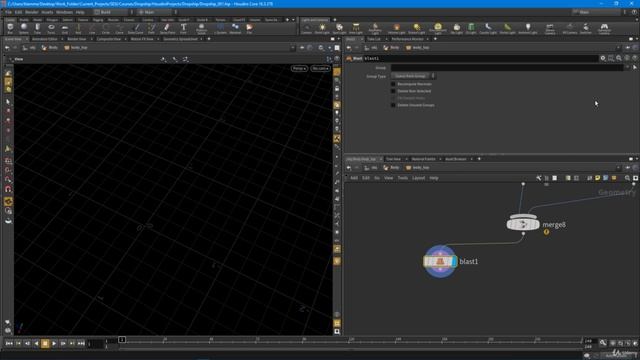Screen dimensions: 640x360
Task: Select the Sphere shelf tool
Action: 24,28
